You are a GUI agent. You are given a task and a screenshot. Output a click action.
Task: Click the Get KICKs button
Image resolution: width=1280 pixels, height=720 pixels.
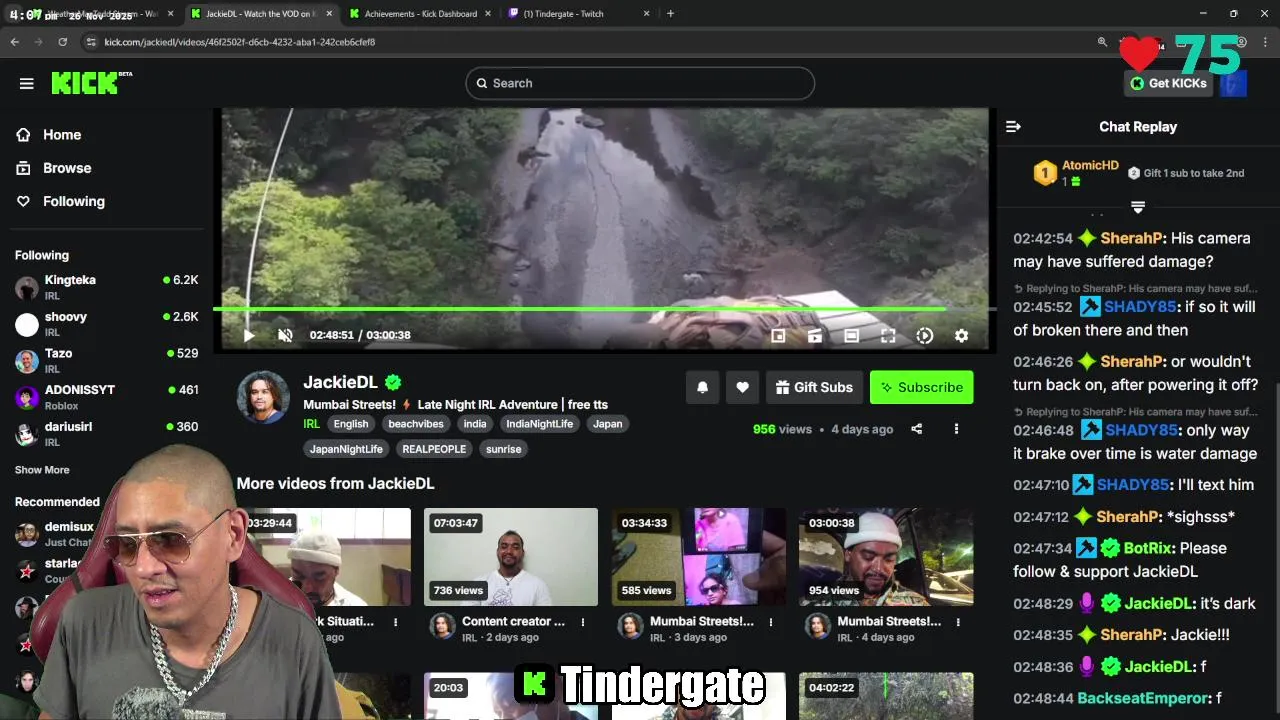coord(1169,83)
